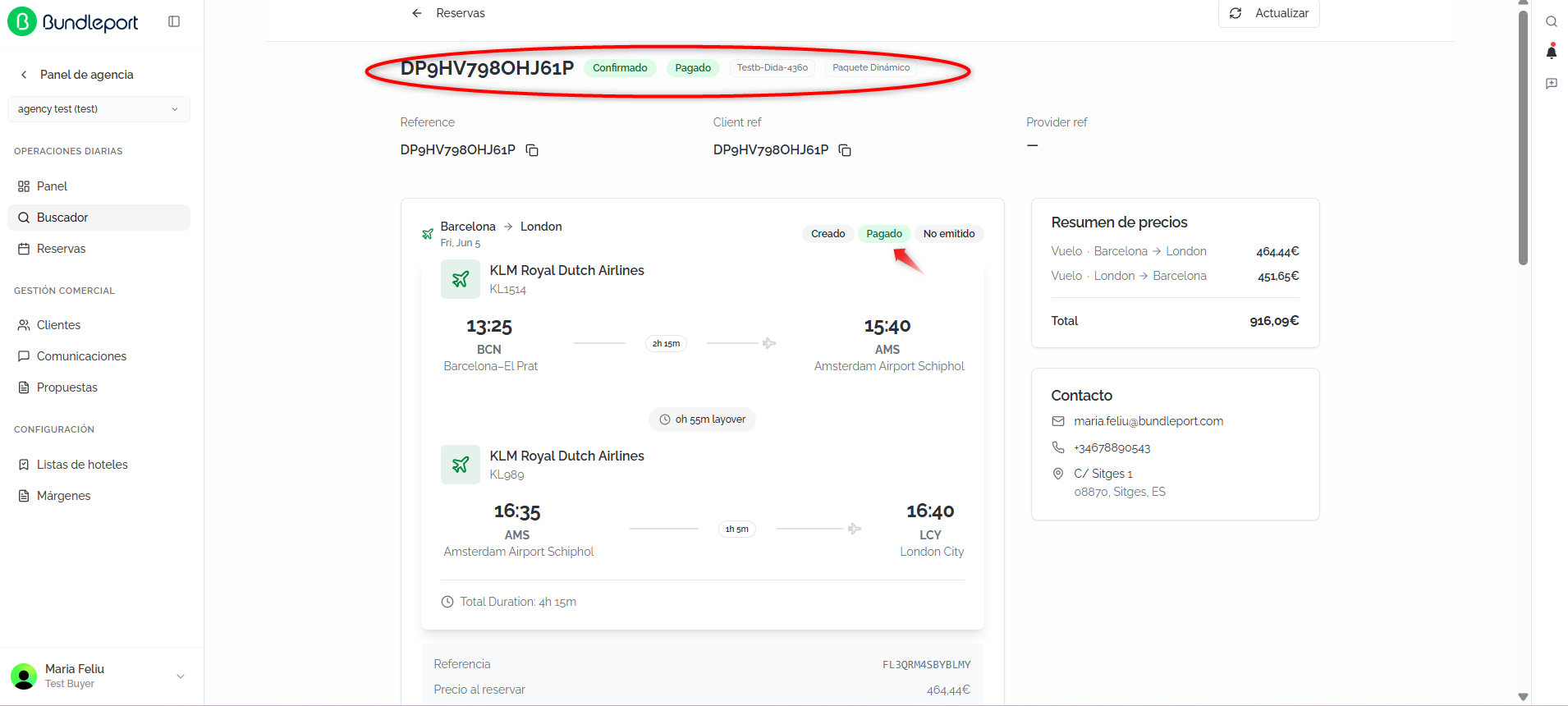Click Total Duration 4h 15m text
Viewport: 1568px width, 706px height.
pos(518,602)
